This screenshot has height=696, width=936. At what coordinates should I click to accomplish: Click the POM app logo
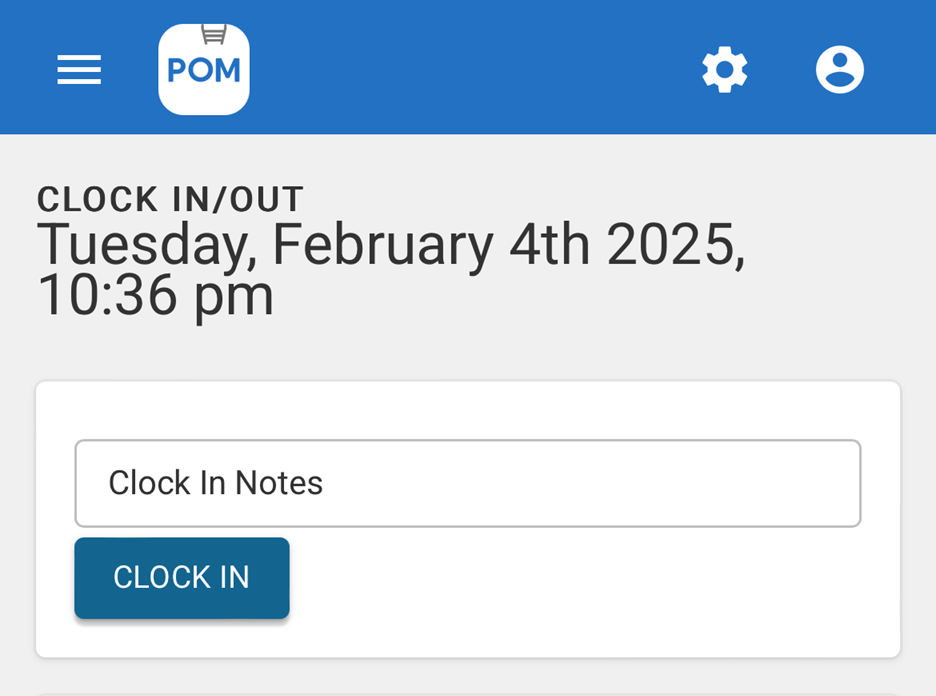point(204,70)
